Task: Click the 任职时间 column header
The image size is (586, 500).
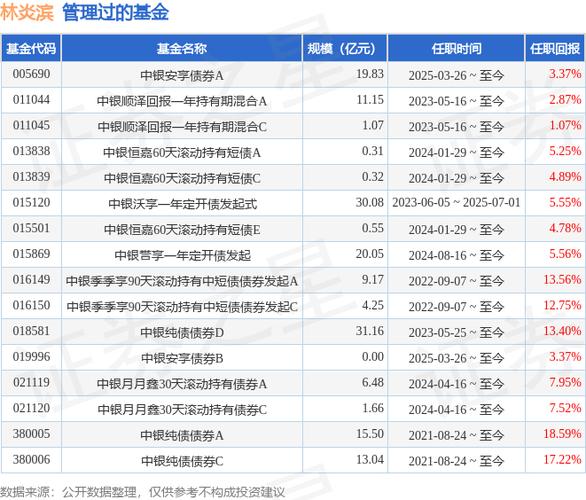Action: 456,48
